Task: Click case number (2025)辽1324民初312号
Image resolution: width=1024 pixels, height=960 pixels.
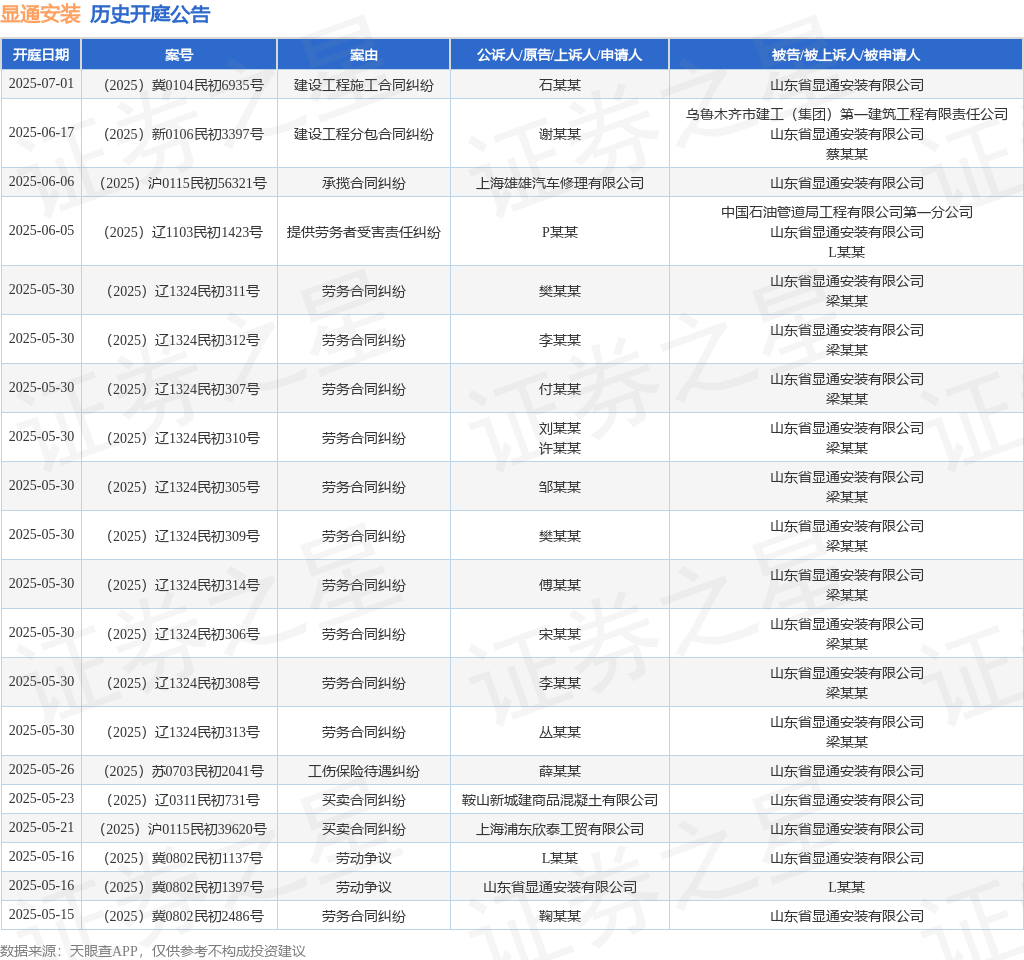Action: (x=179, y=340)
